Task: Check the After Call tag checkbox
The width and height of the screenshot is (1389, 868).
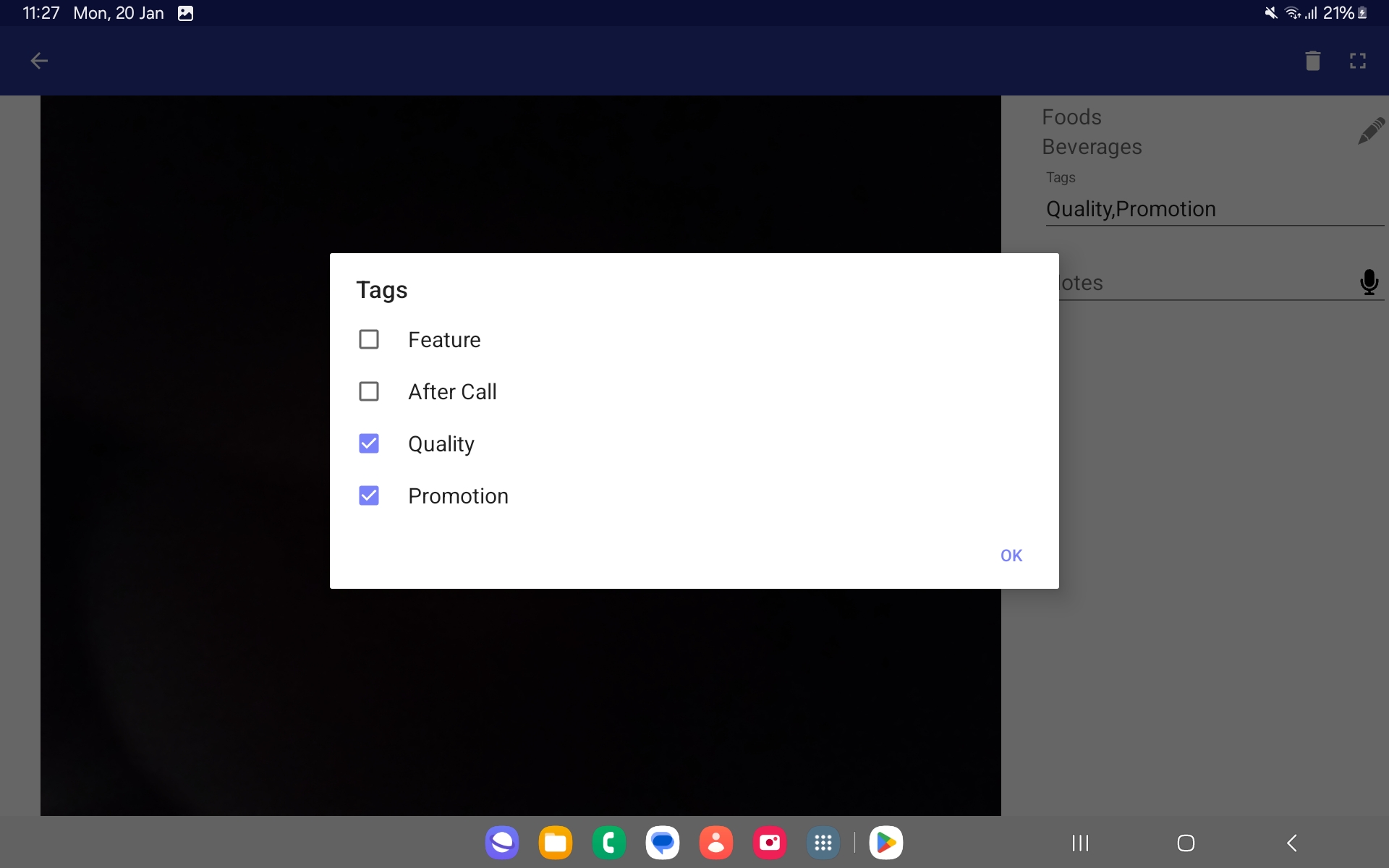Action: coord(369,391)
